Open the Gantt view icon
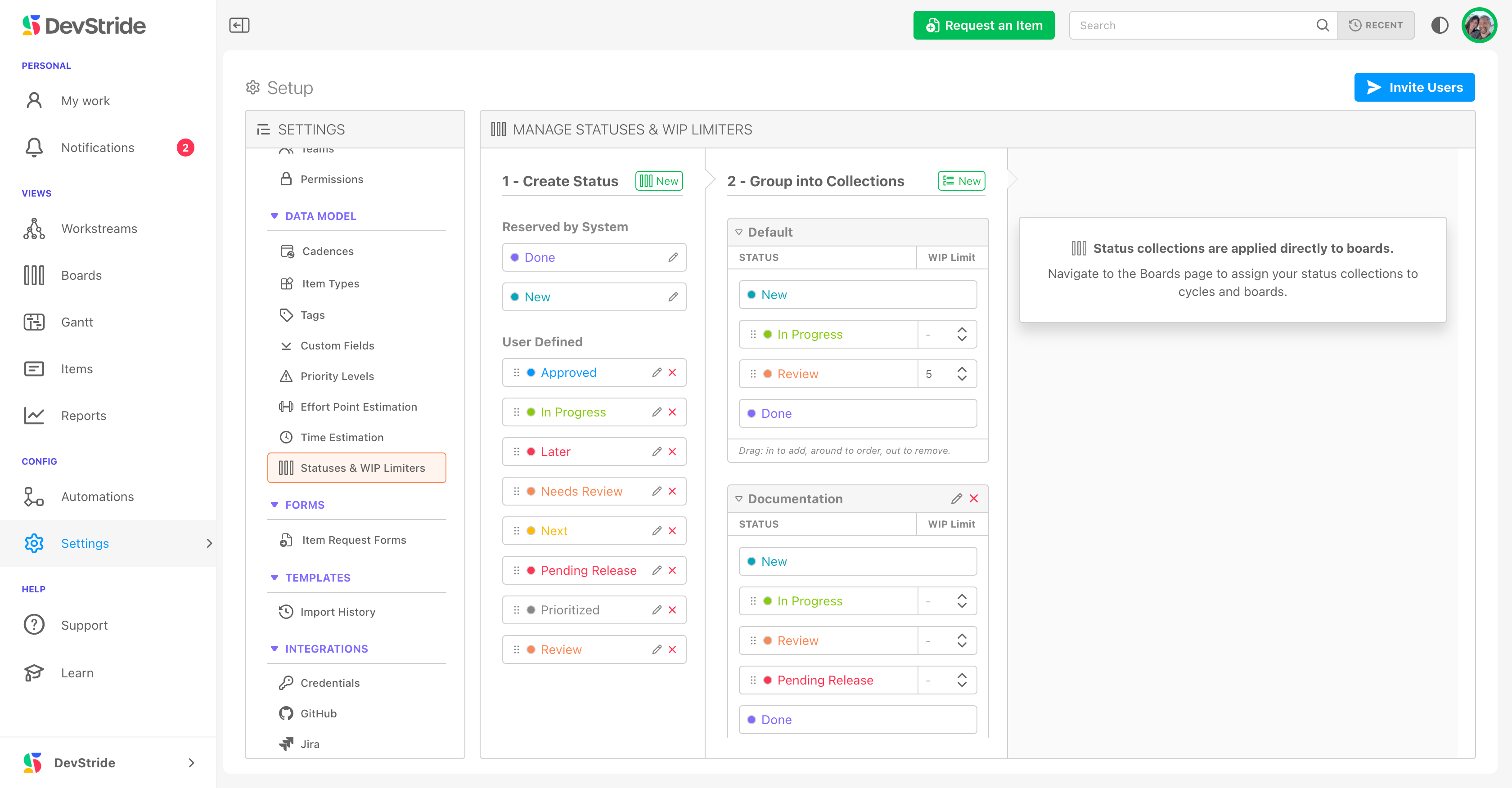Screen dimensions: 1512x788 coord(34,322)
